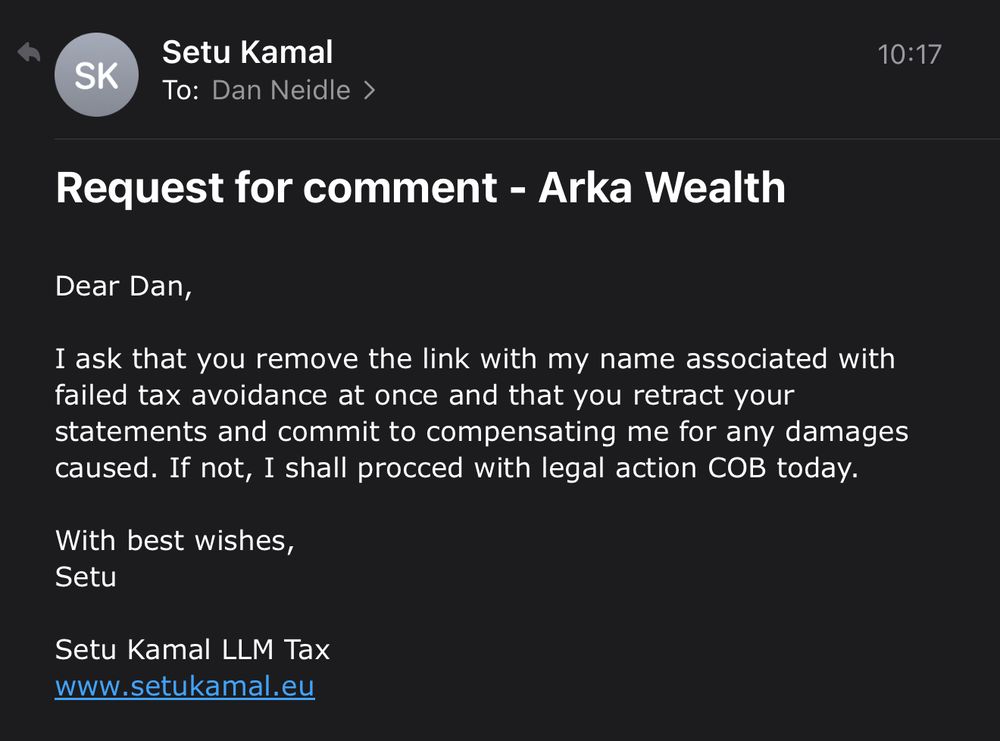Screen dimensions: 1000x741
Task: Tap the reply arrow icon
Action: [29, 52]
